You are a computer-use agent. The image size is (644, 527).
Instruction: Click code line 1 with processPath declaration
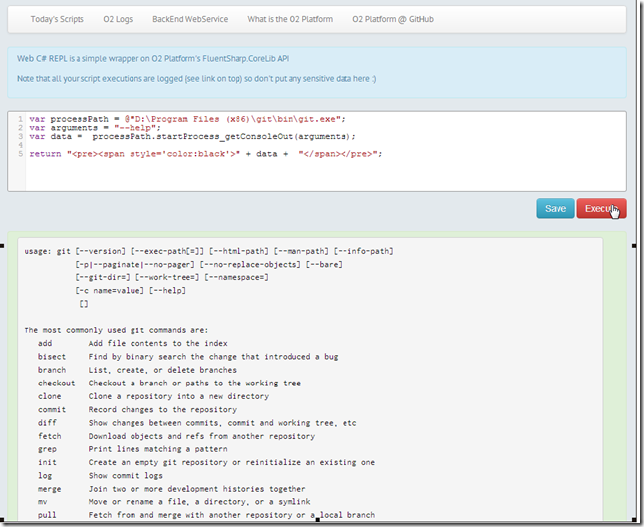coord(187,119)
